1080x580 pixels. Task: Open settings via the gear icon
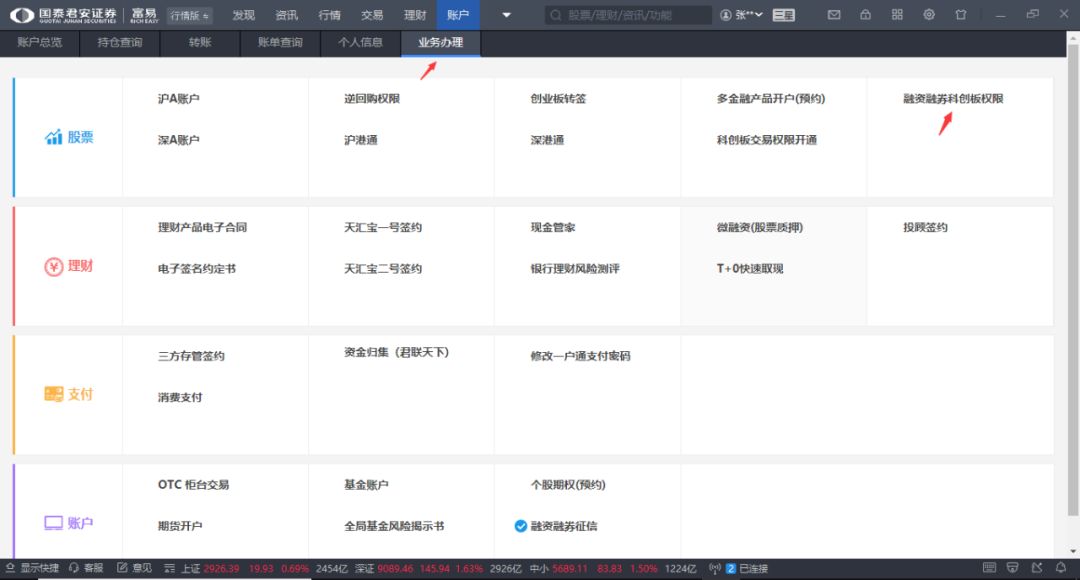tap(929, 15)
